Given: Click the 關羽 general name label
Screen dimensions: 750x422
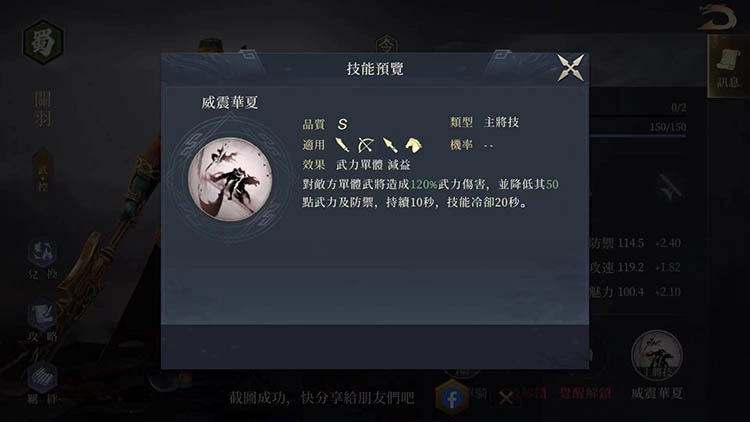Looking at the screenshot, I should coord(43,109).
